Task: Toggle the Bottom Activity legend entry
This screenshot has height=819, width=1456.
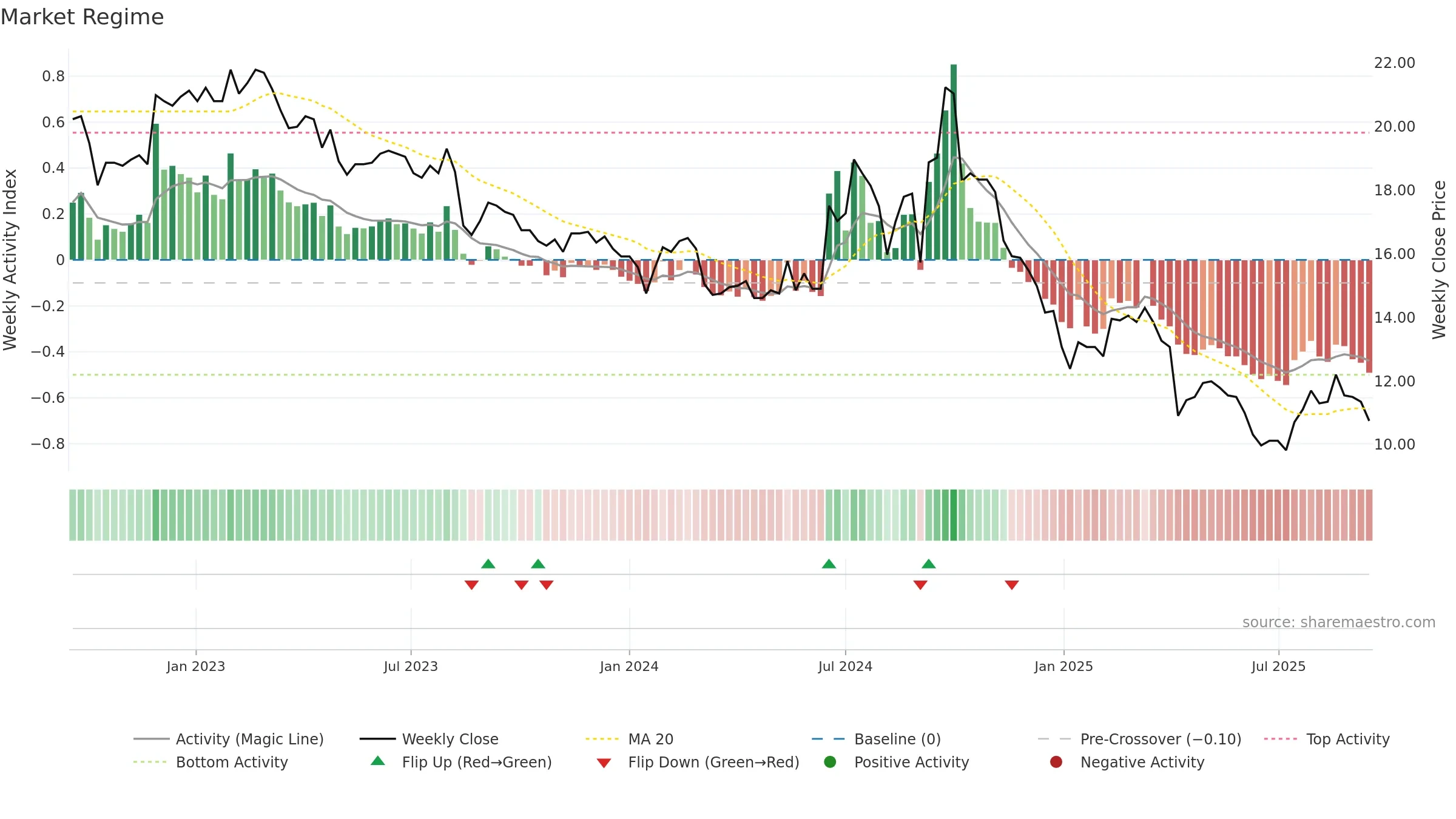Action: coord(211,762)
